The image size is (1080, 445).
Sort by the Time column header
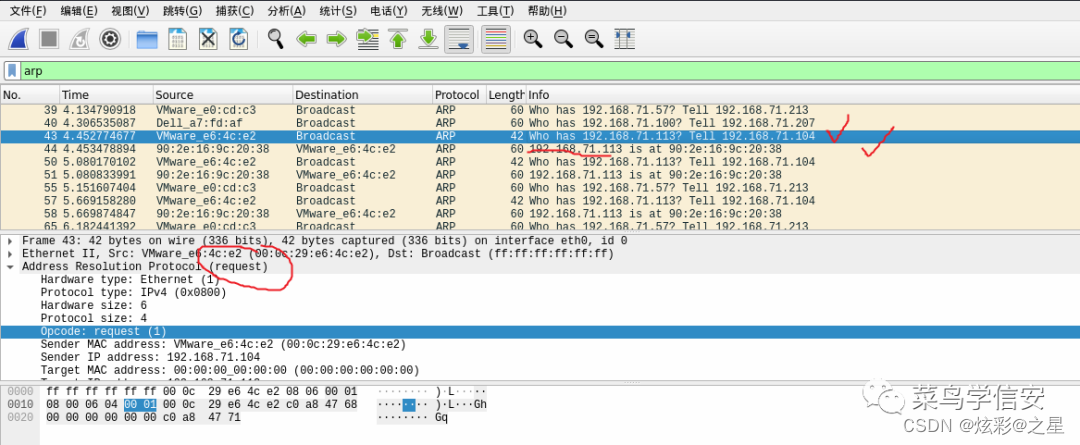coord(105,94)
